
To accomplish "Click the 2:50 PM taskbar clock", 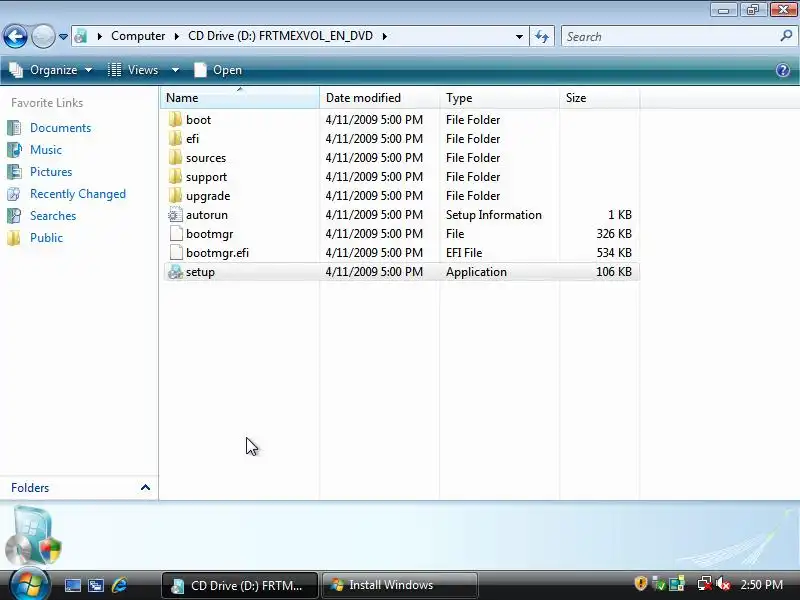I will pos(761,585).
